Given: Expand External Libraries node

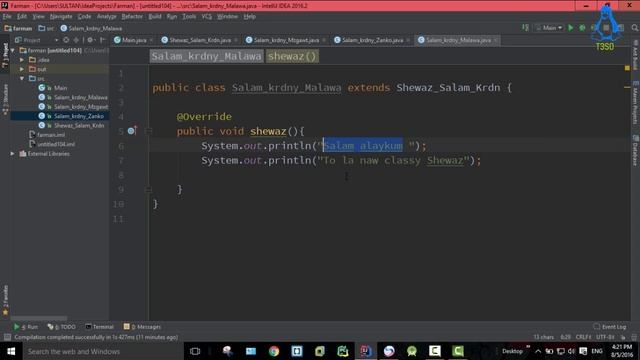Looking at the screenshot, I should click(13, 153).
